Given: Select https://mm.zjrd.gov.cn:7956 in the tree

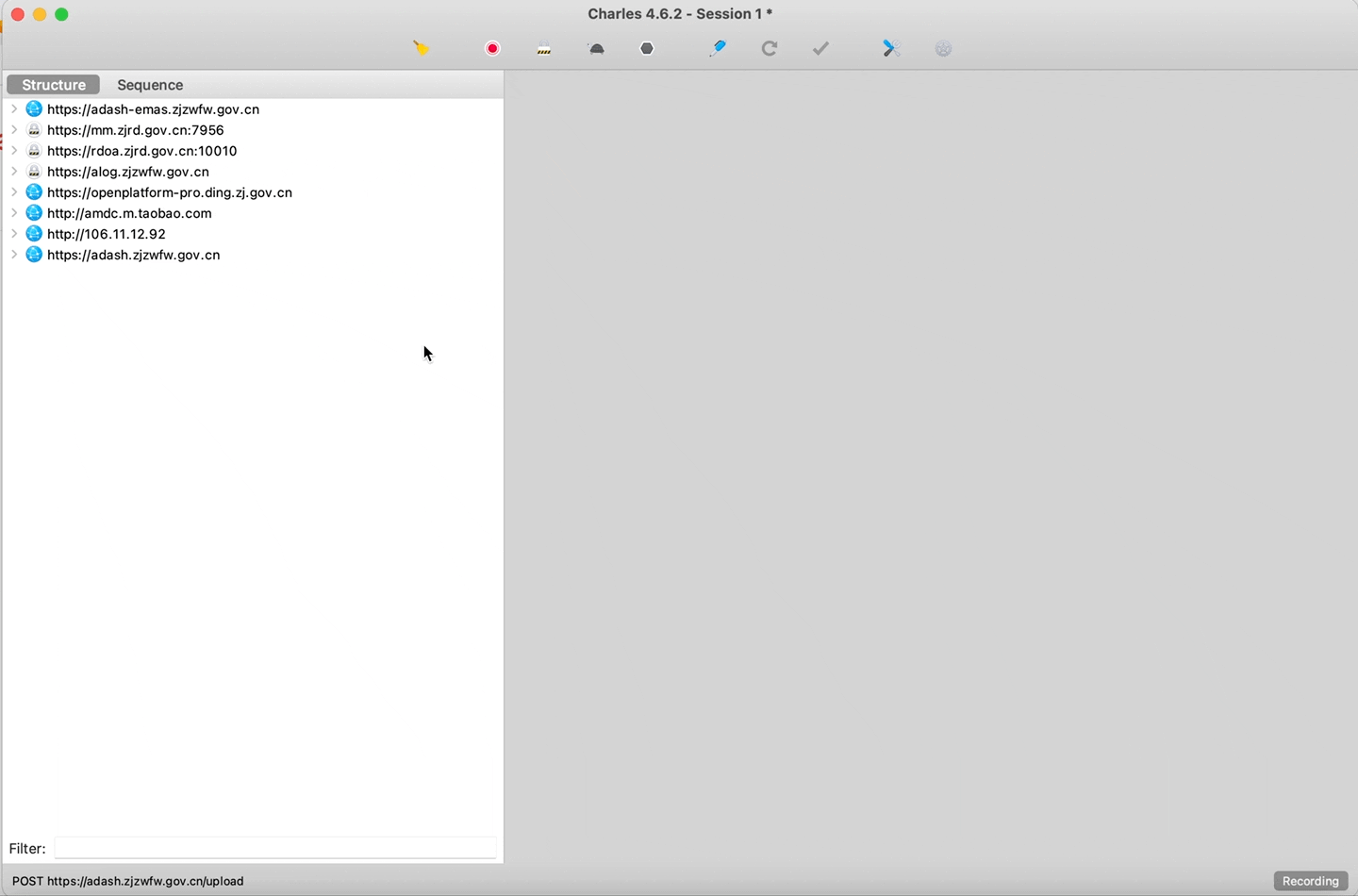Looking at the screenshot, I should click(136, 130).
